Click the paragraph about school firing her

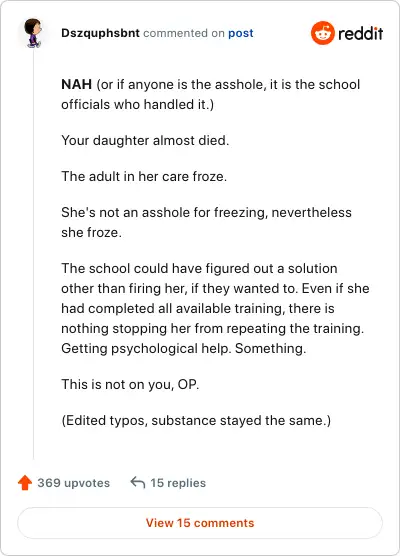click(x=215, y=308)
